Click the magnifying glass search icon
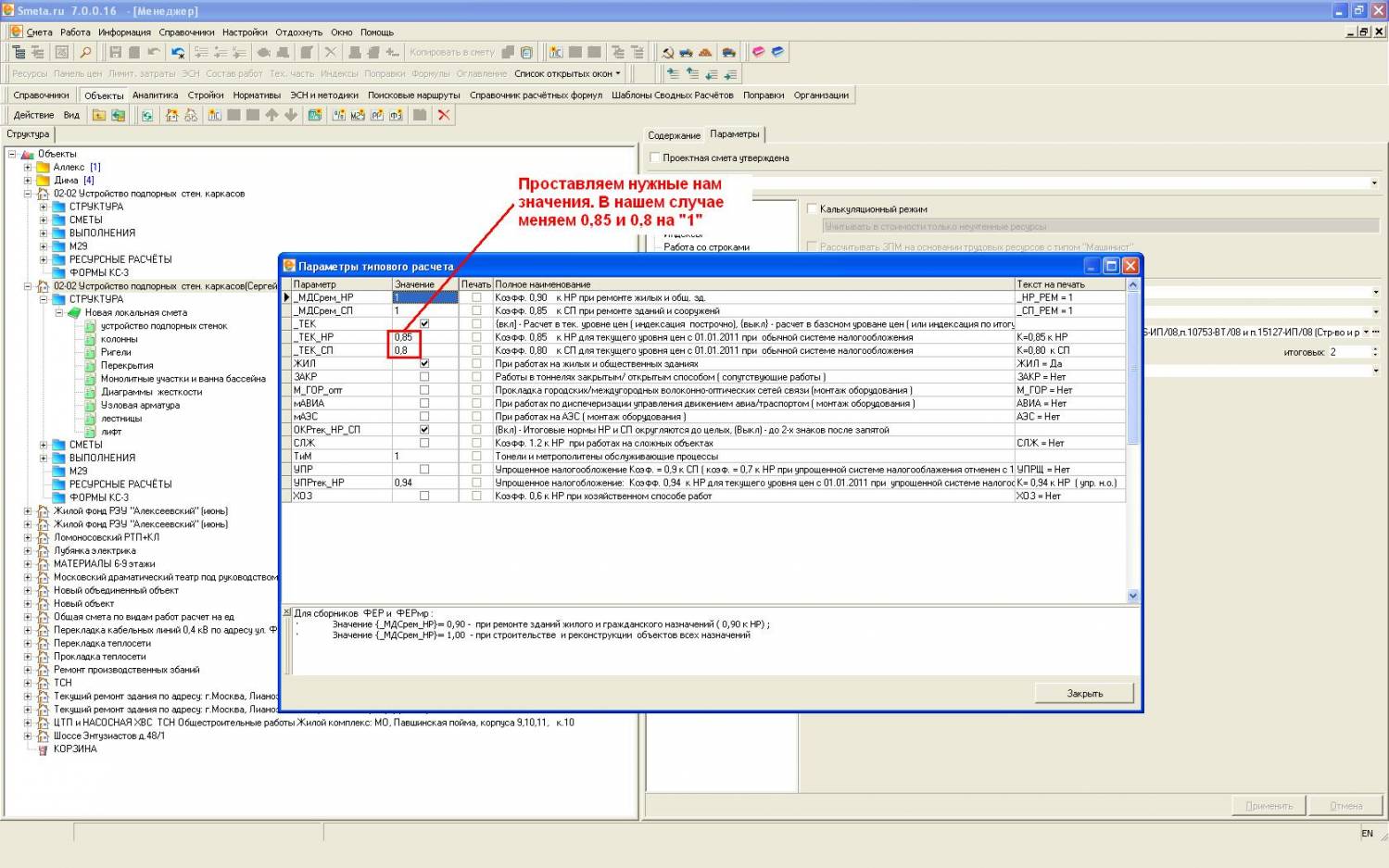Image resolution: width=1389 pixels, height=868 pixels. (x=85, y=53)
